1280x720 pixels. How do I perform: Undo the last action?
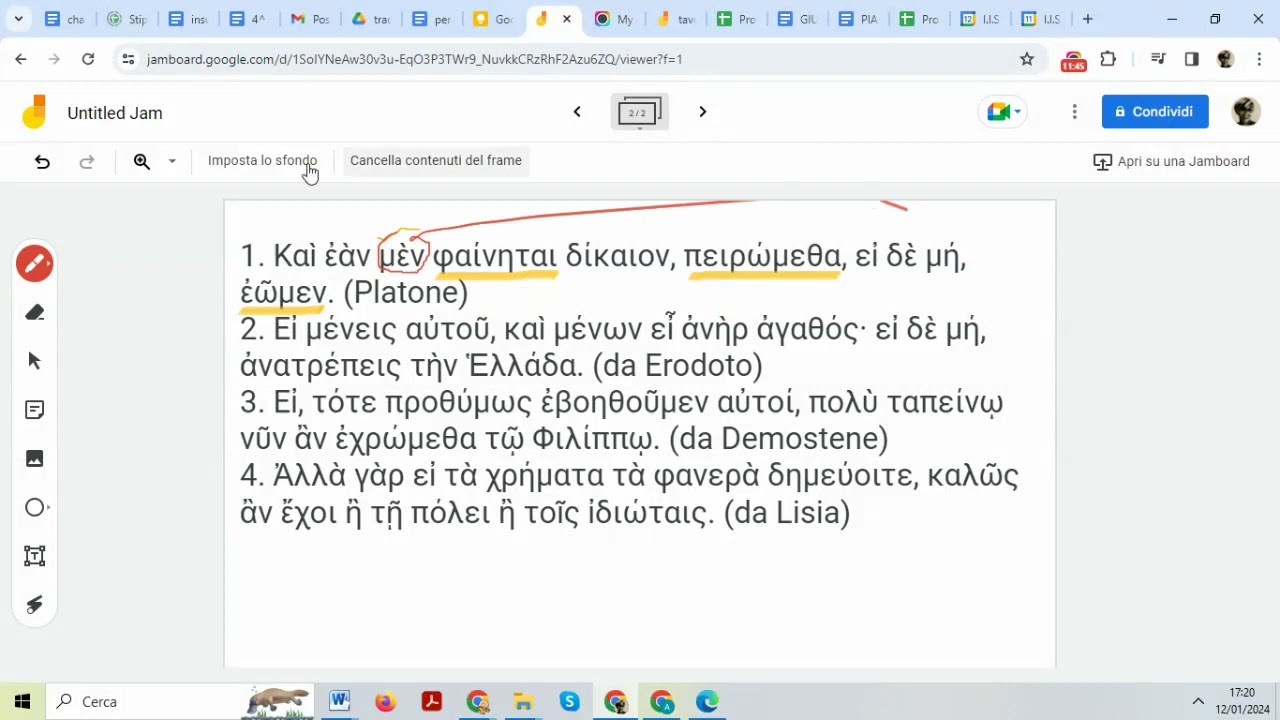(x=42, y=161)
